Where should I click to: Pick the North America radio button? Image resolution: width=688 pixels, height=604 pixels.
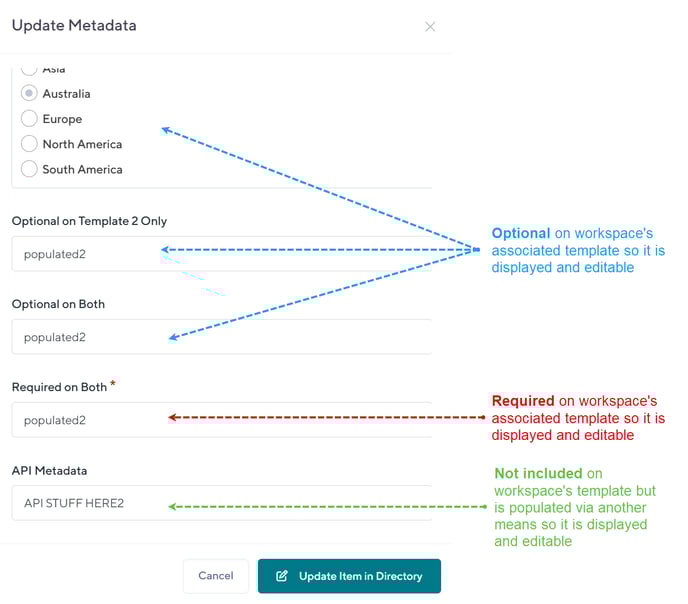(30, 144)
